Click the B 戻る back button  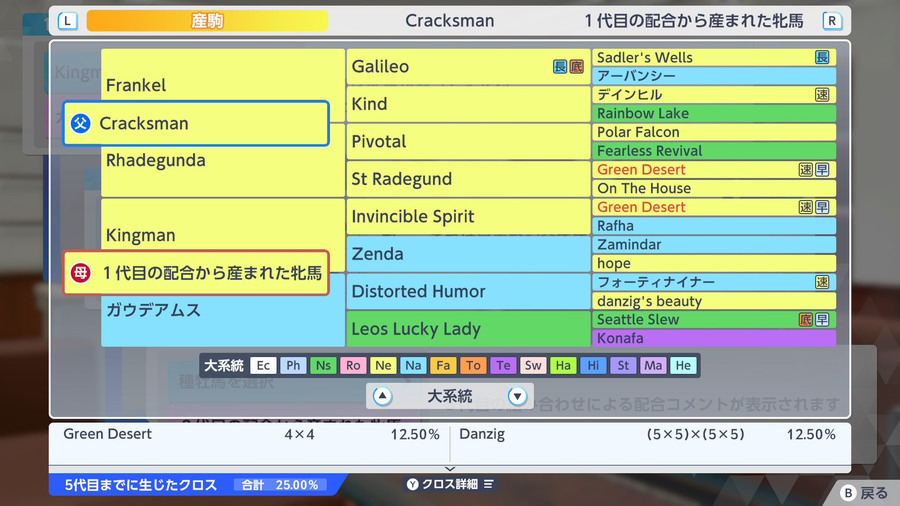tap(864, 493)
